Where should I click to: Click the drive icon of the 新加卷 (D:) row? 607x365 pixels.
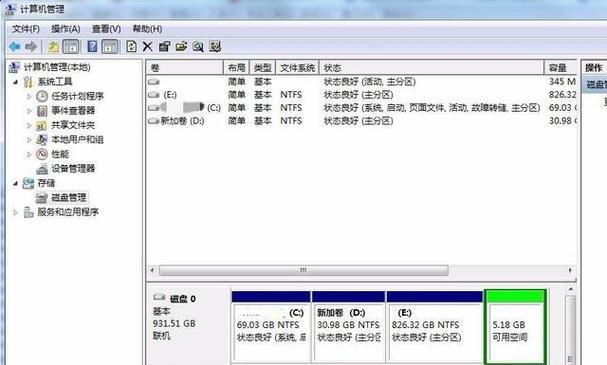click(154, 121)
